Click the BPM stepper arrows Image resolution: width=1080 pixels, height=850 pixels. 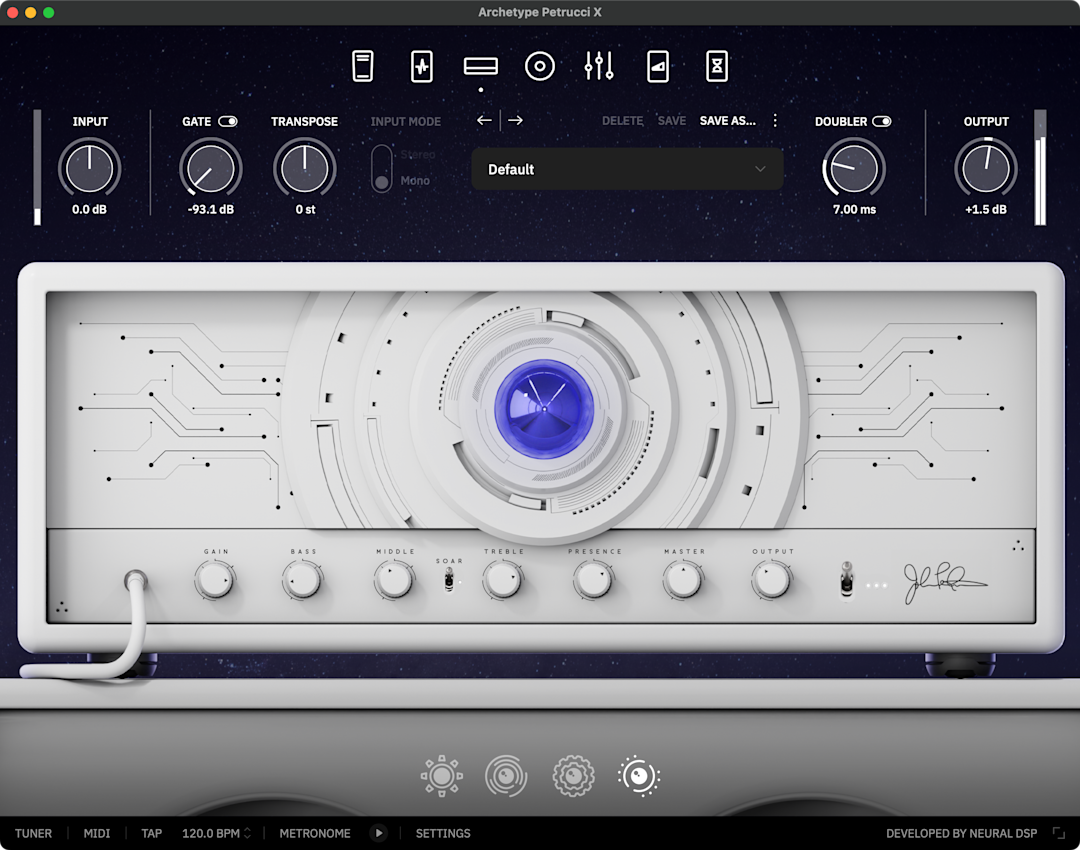coord(247,833)
